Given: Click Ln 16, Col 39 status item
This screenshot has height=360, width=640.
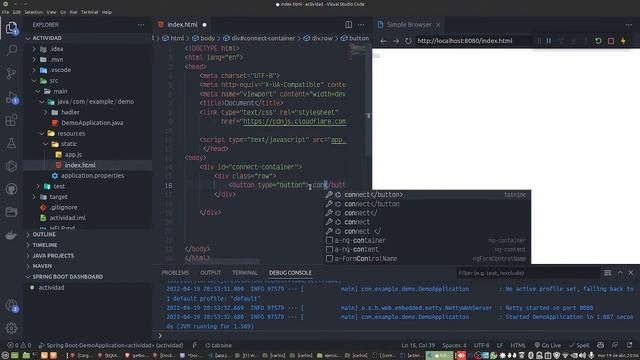Looking at the screenshot, I should [x=418, y=345].
